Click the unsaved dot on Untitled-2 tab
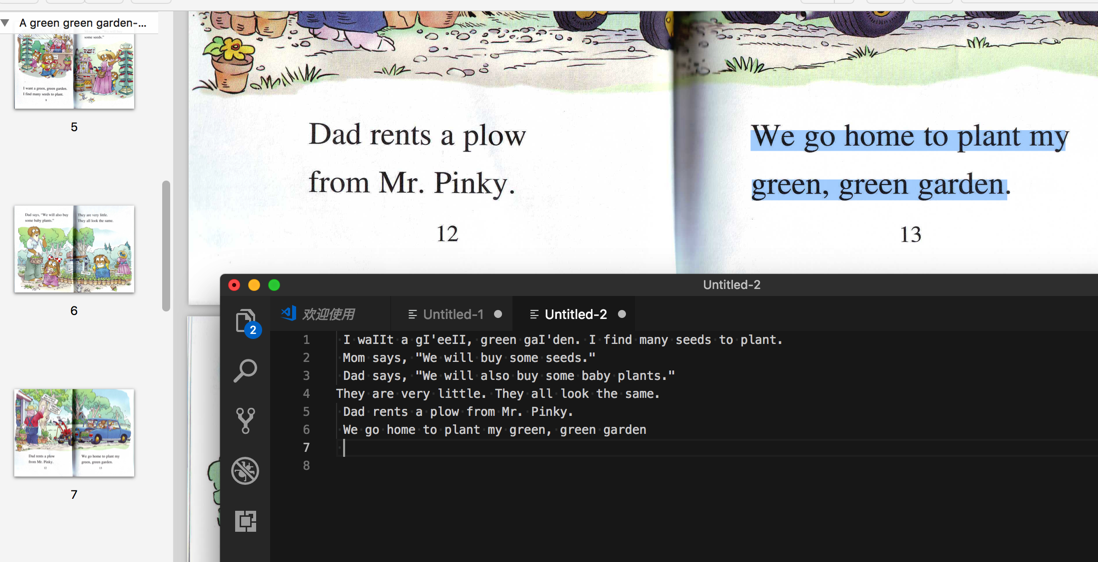The width and height of the screenshot is (1098, 562). 622,314
